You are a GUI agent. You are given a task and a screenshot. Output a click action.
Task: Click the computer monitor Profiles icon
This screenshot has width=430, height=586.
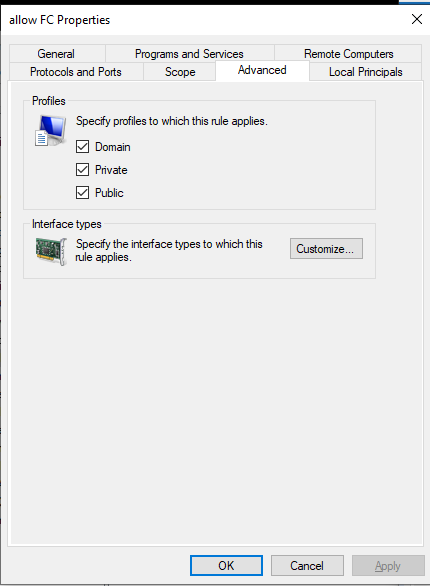click(x=50, y=130)
